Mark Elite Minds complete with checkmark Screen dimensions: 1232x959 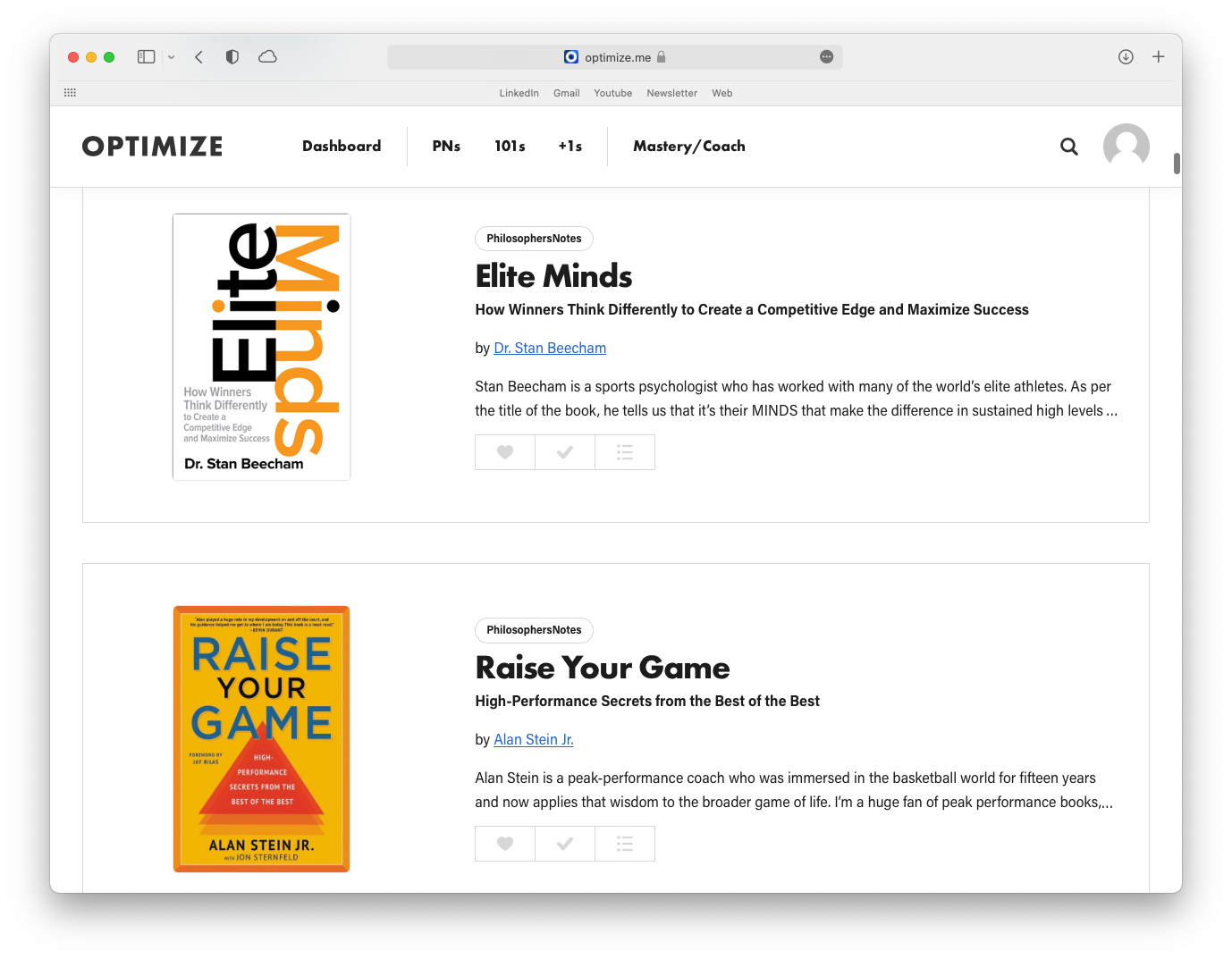565,452
